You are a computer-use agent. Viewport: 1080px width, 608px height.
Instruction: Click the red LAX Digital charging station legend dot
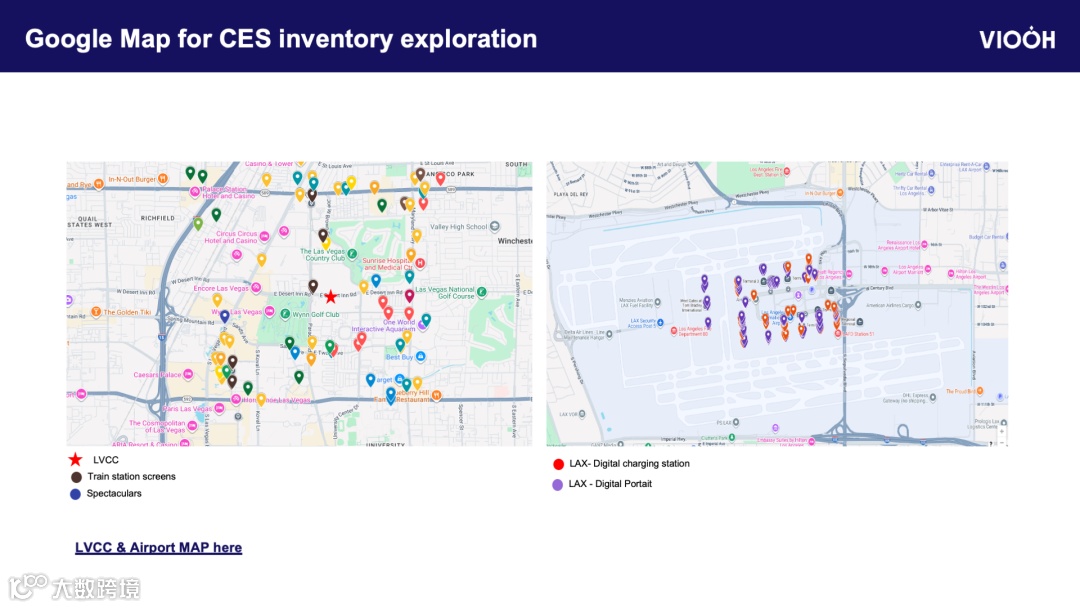pos(559,464)
